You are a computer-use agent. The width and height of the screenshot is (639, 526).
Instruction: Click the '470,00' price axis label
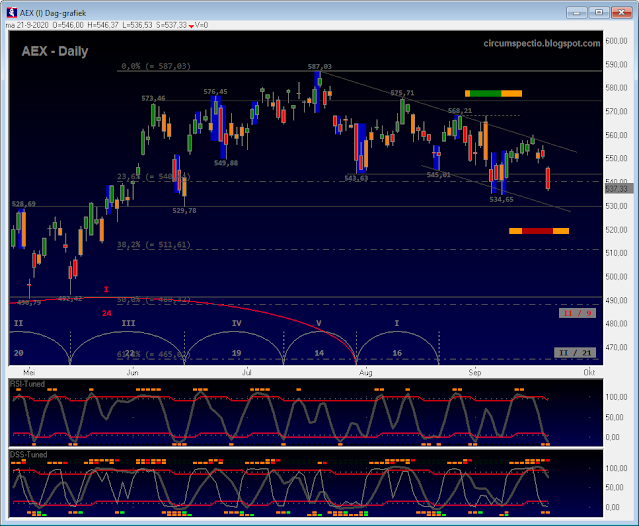point(617,347)
